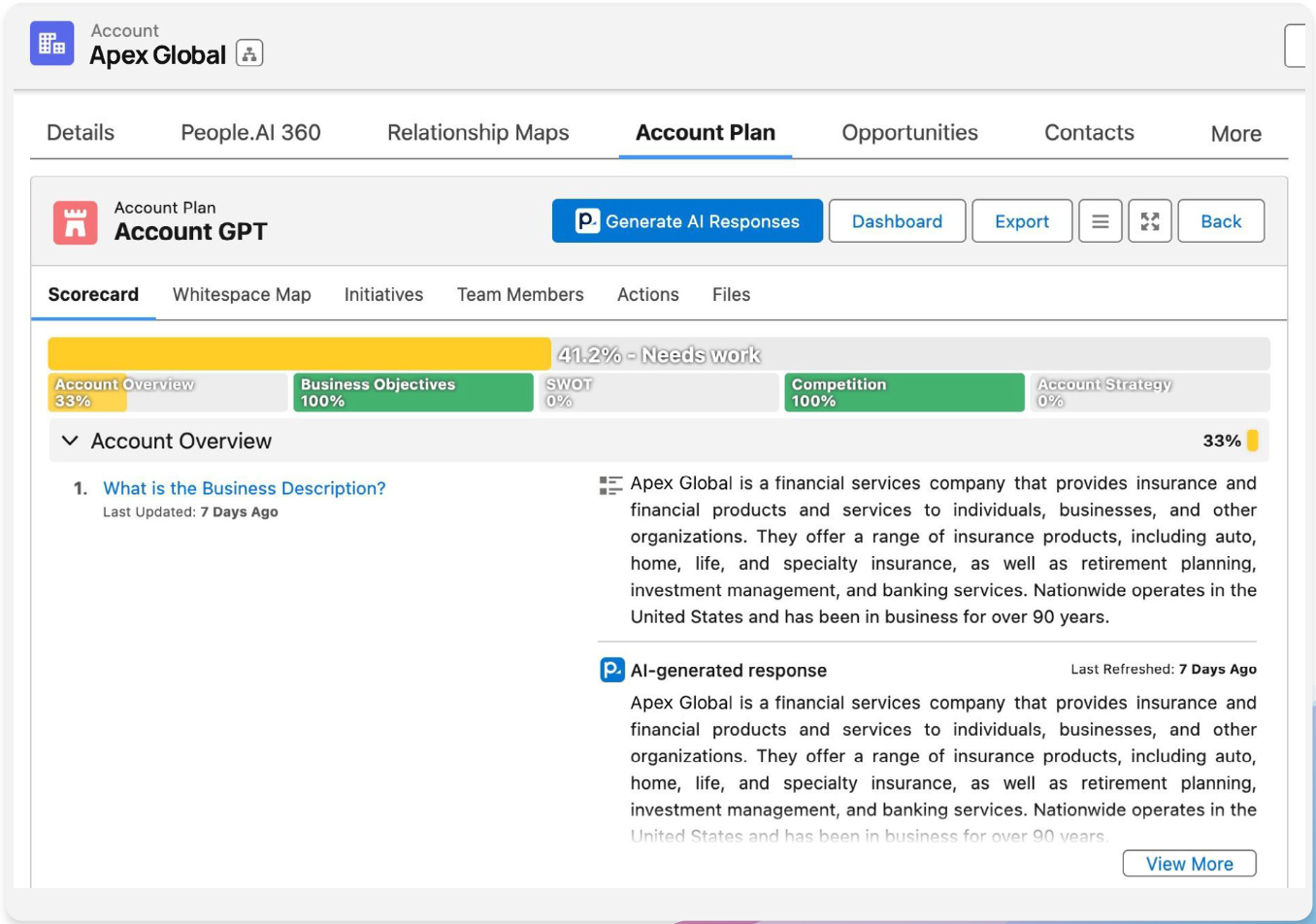This screenshot has width=1316, height=924.
Task: Click View More under AI response
Action: [x=1189, y=864]
